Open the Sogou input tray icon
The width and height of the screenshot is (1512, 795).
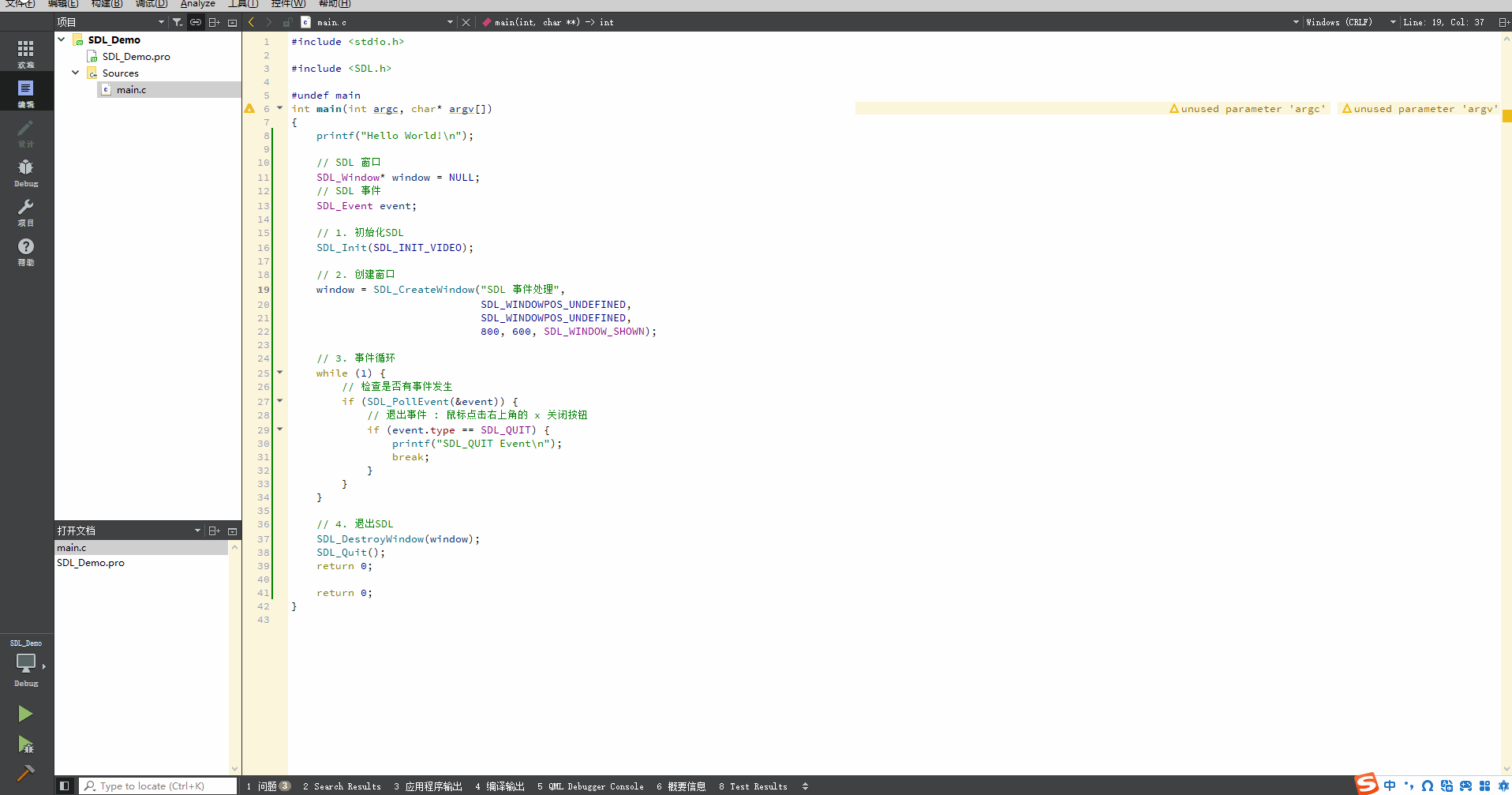(1364, 784)
